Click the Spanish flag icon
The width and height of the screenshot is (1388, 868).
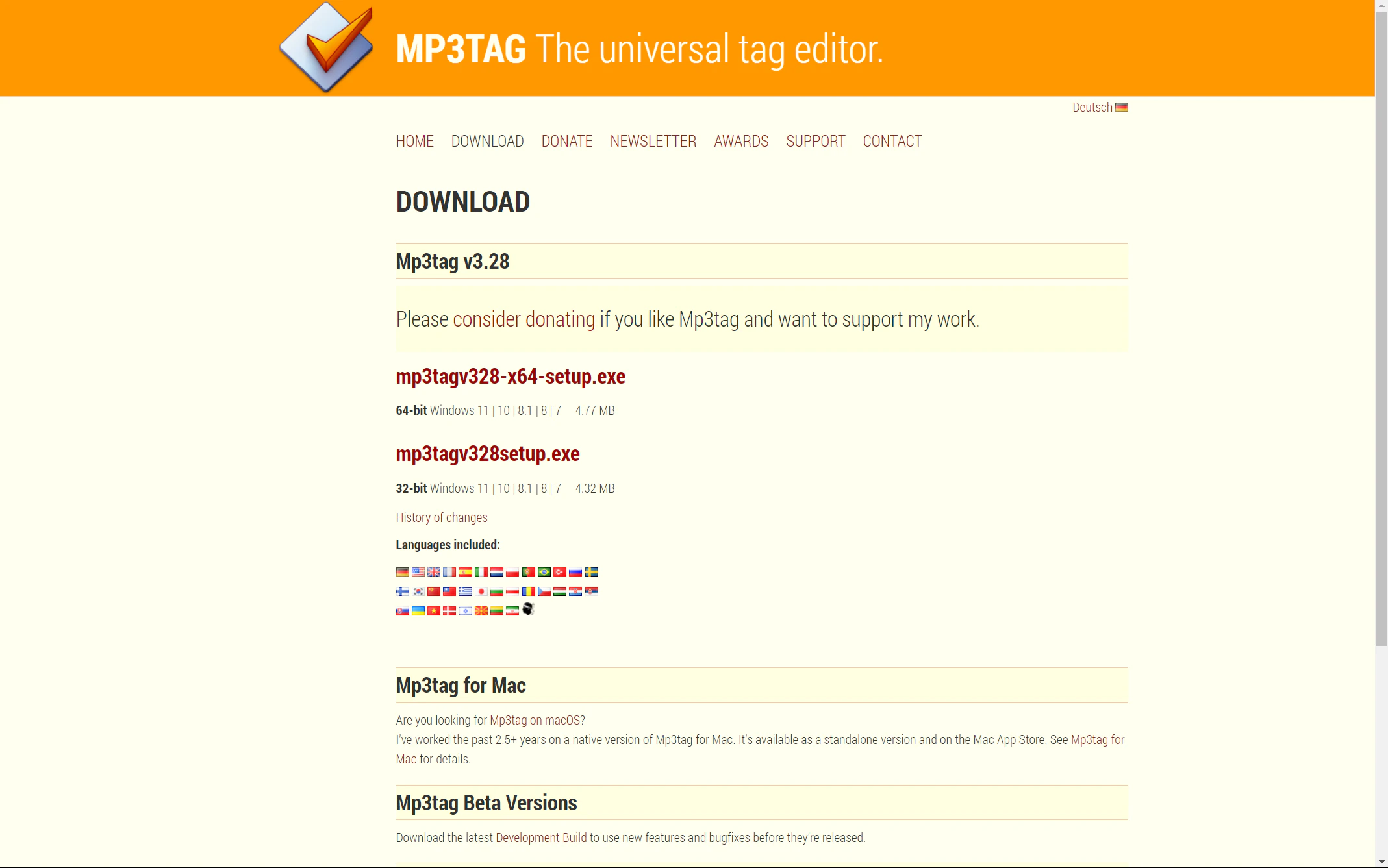coord(466,572)
